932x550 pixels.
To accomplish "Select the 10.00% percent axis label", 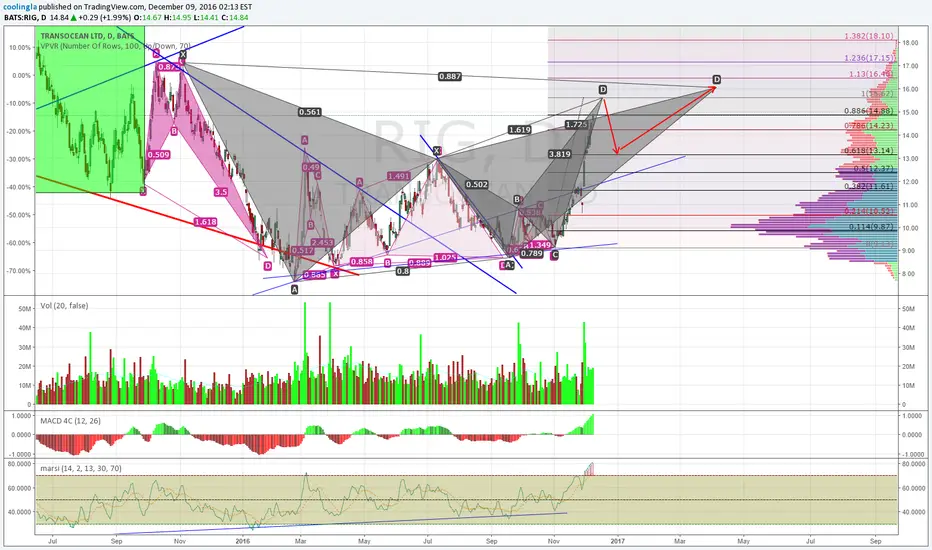I will [21, 48].
